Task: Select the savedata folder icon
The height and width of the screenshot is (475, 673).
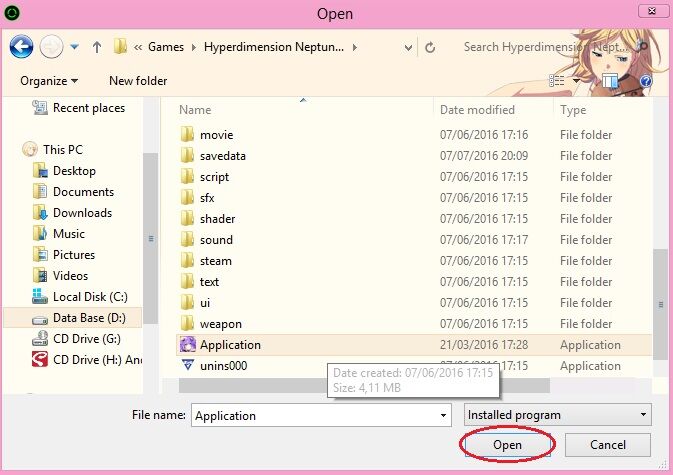Action: pyautogui.click(x=188, y=156)
